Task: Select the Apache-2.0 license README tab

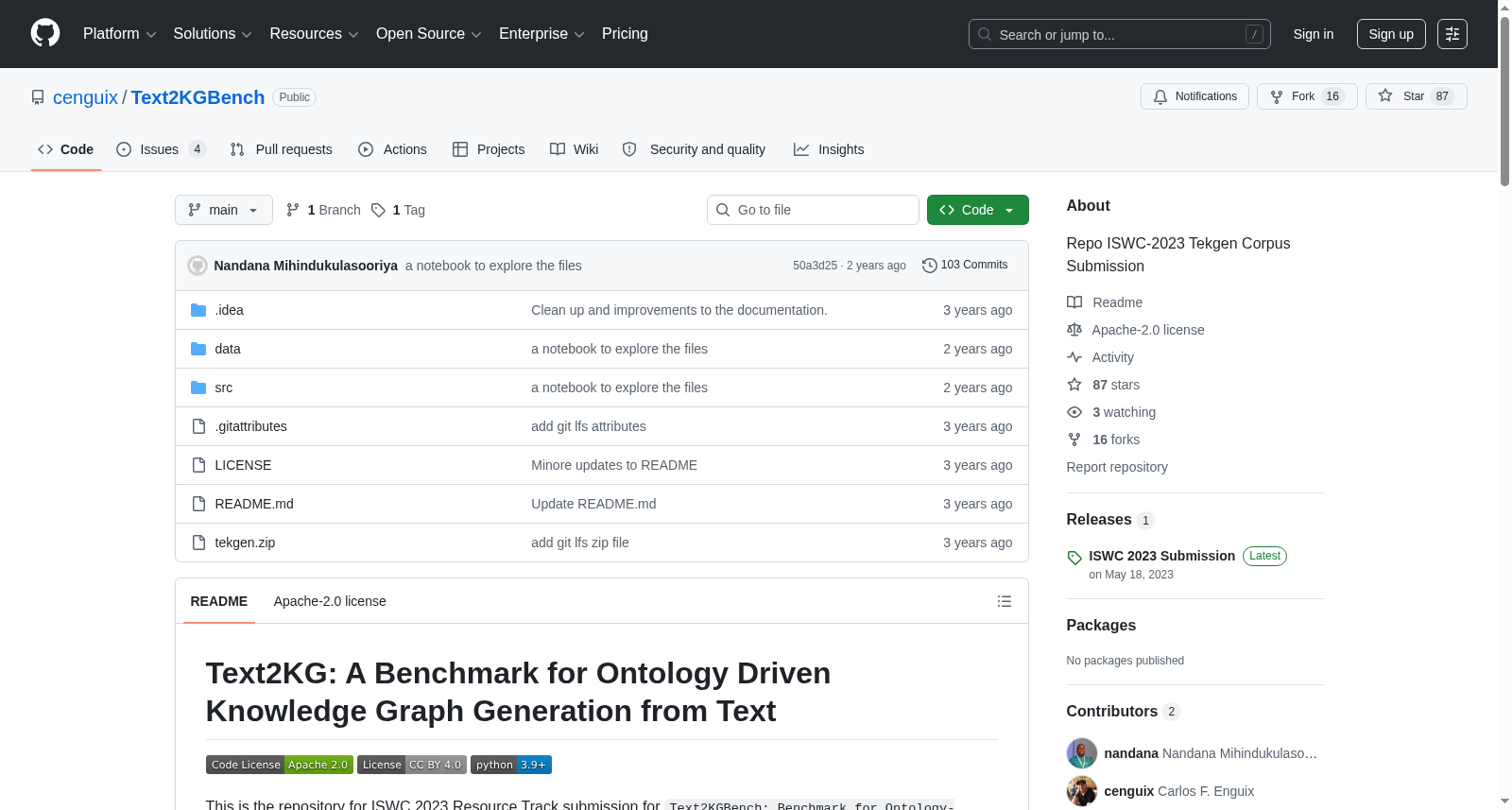Action: click(x=330, y=601)
